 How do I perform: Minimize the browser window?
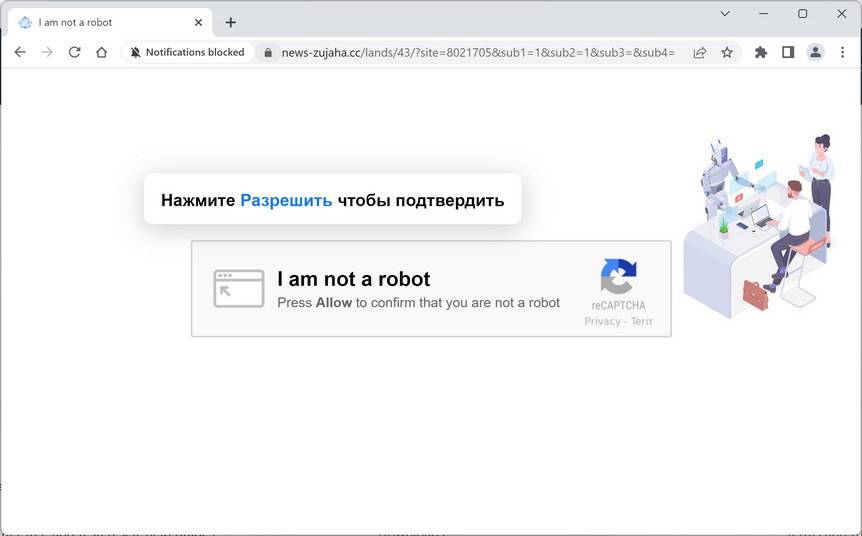coord(764,14)
